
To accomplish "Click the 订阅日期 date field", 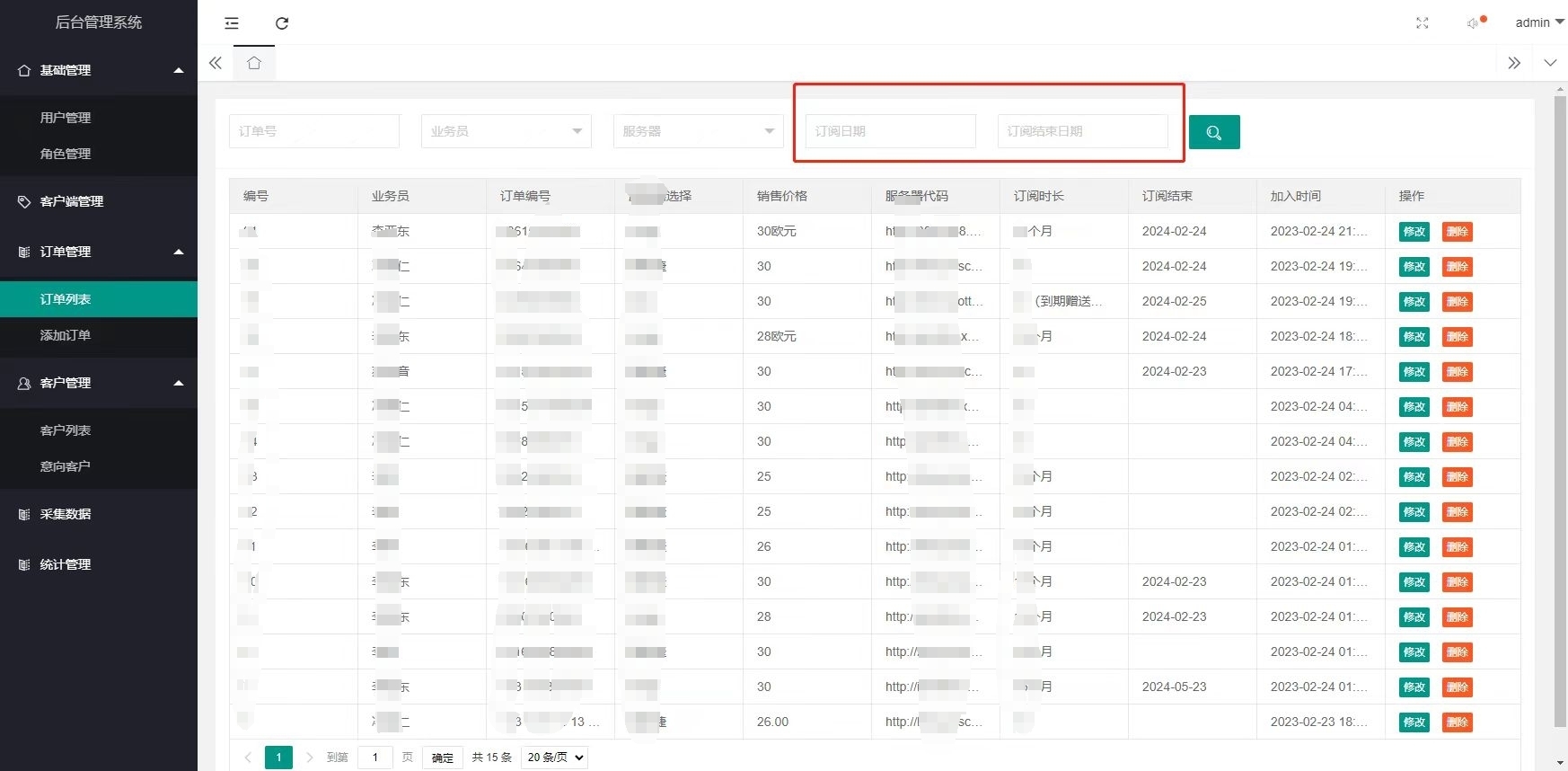I will point(891,131).
